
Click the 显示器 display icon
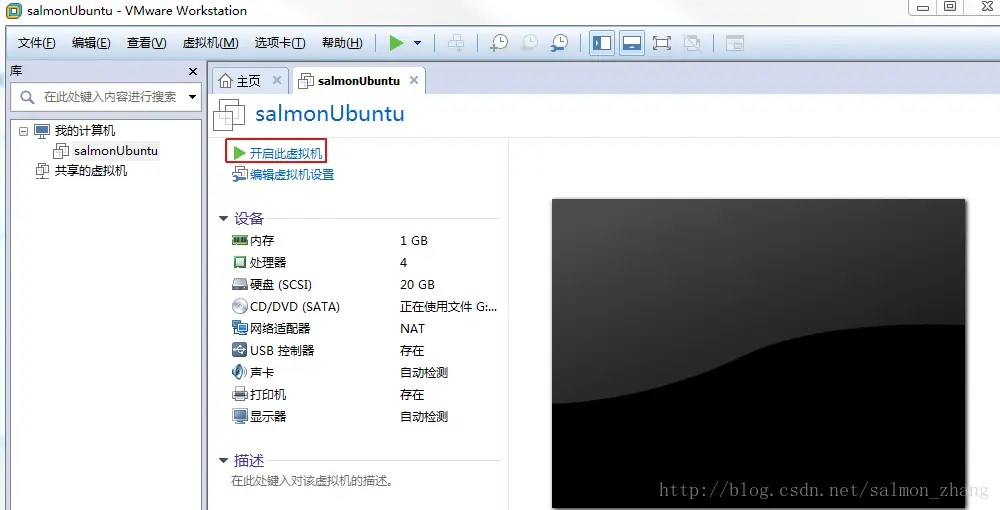[240, 416]
